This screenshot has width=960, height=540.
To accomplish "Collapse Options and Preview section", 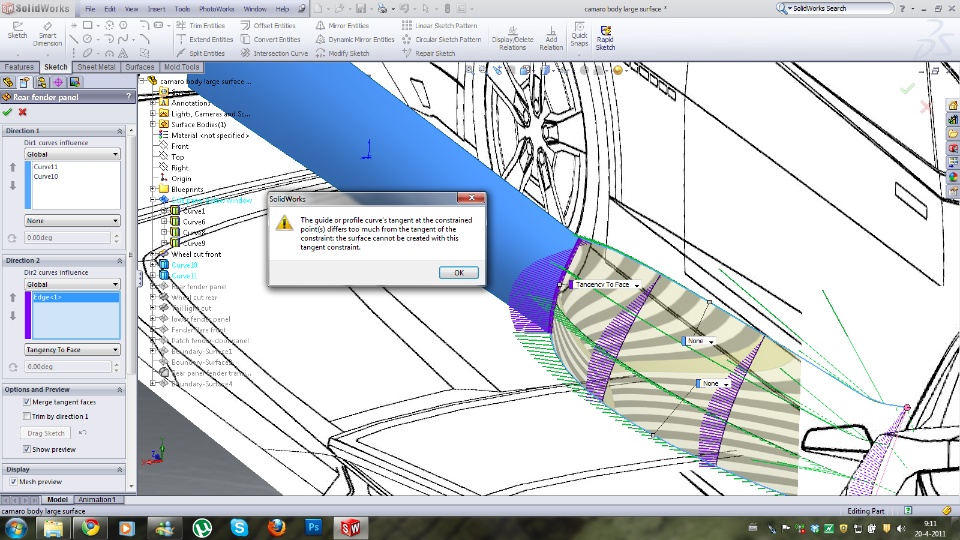I will (119, 390).
